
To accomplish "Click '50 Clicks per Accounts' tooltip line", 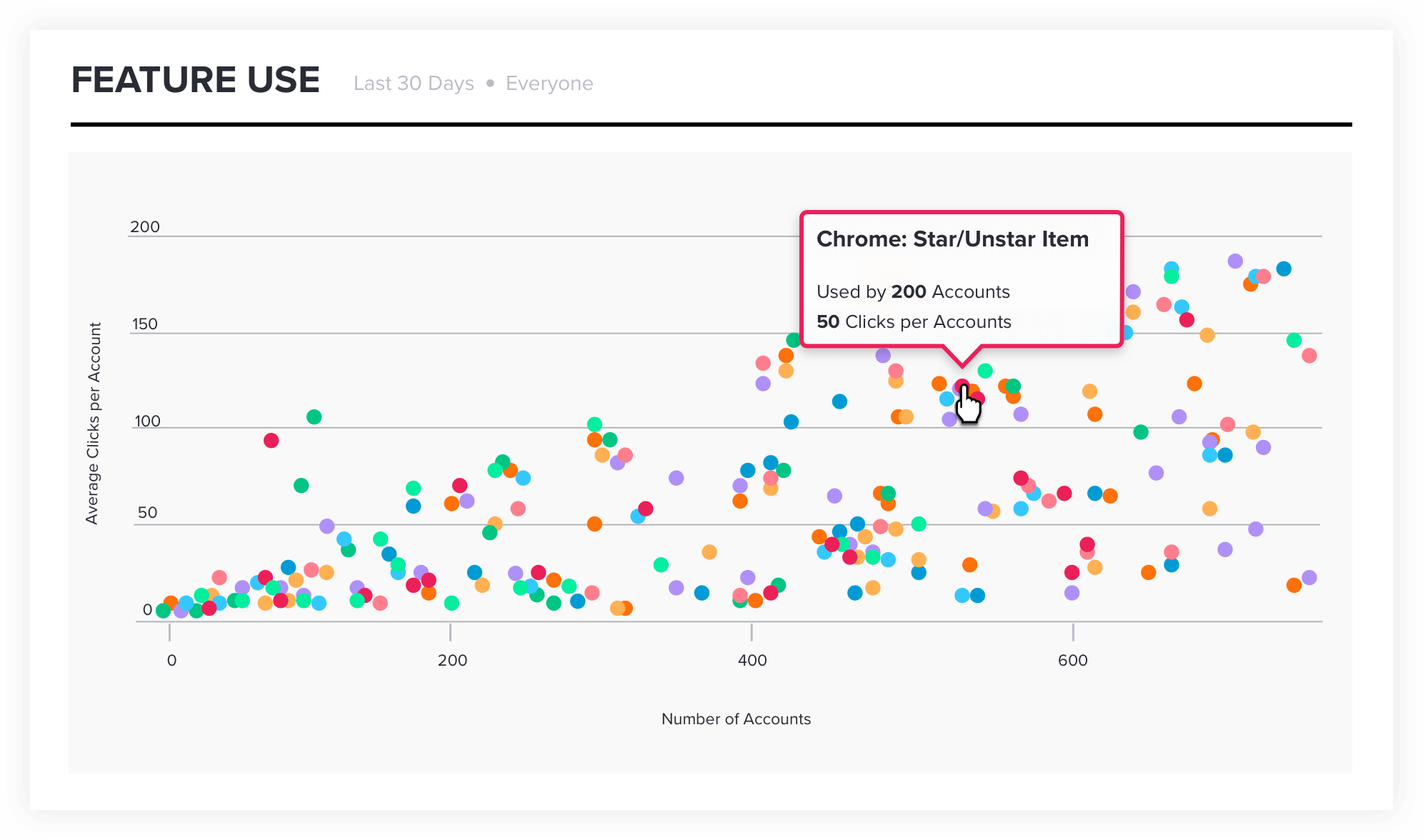I will (914, 321).
